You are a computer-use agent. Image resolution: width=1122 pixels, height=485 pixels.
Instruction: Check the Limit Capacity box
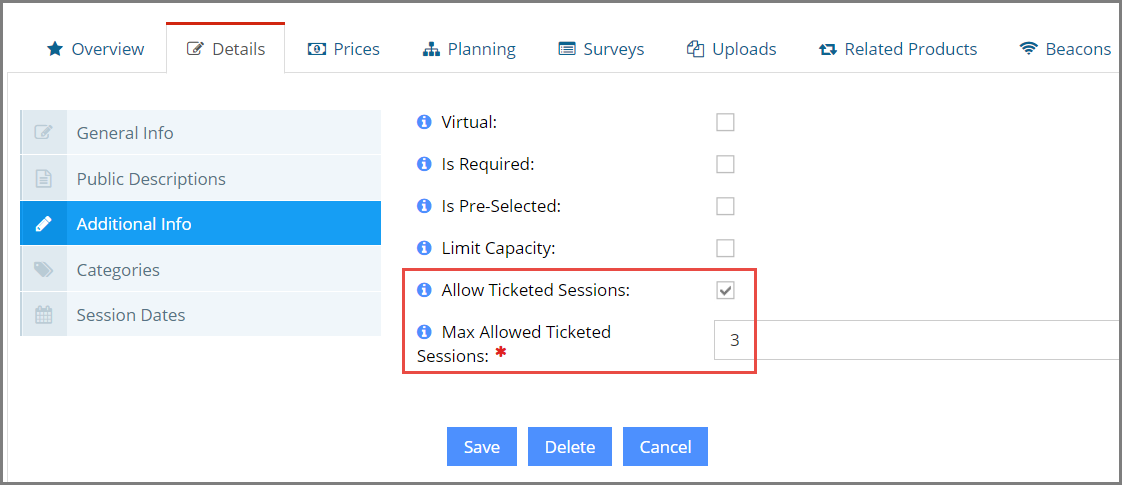point(726,248)
